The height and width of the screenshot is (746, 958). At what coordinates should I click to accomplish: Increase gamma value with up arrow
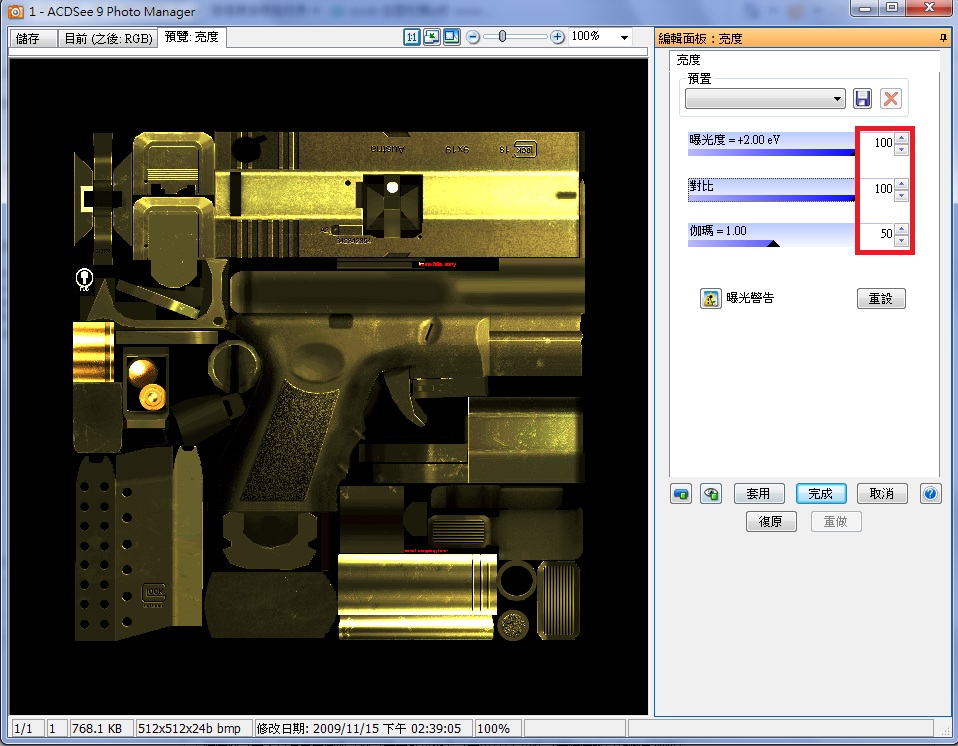tap(901, 229)
